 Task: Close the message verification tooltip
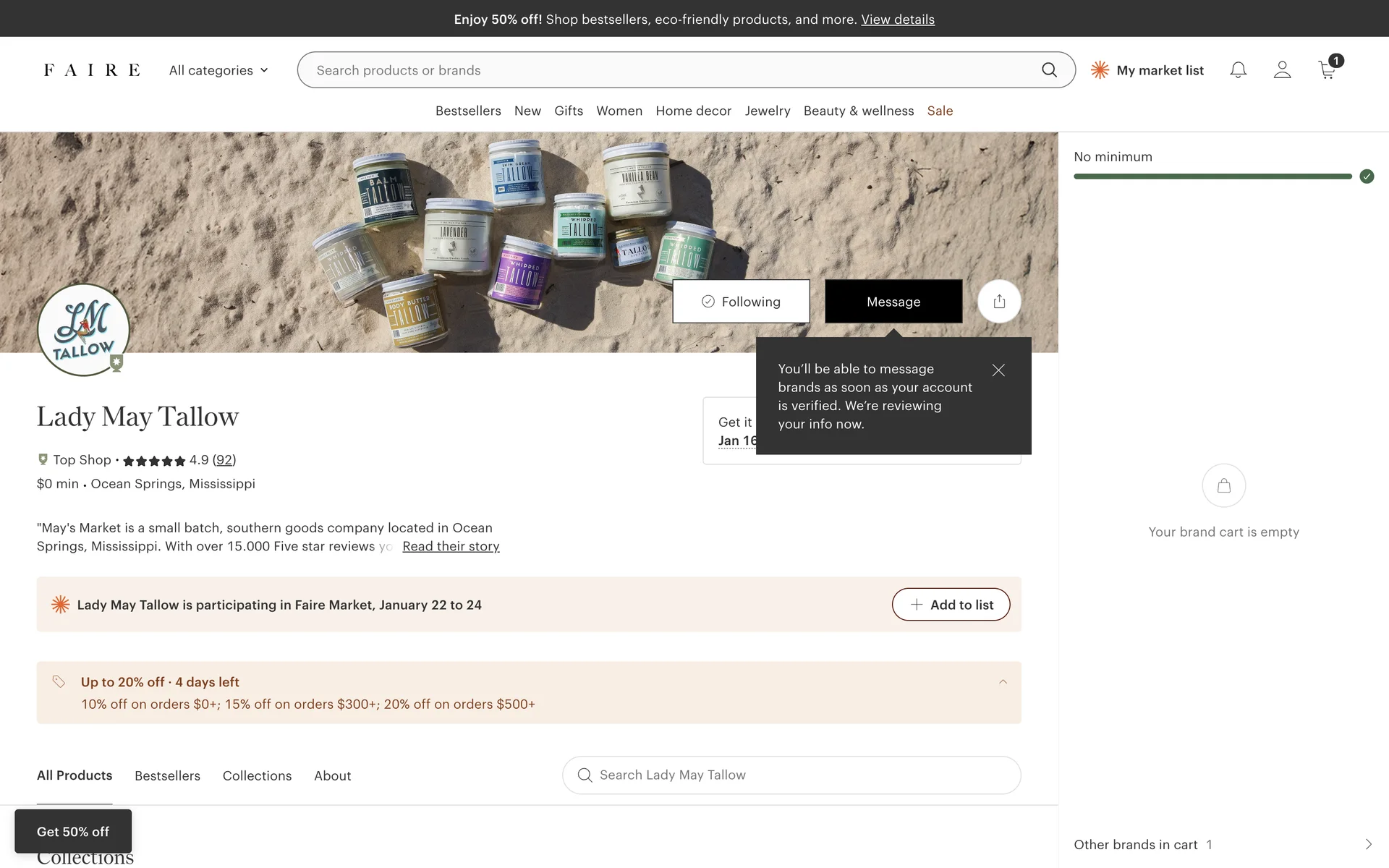[998, 370]
